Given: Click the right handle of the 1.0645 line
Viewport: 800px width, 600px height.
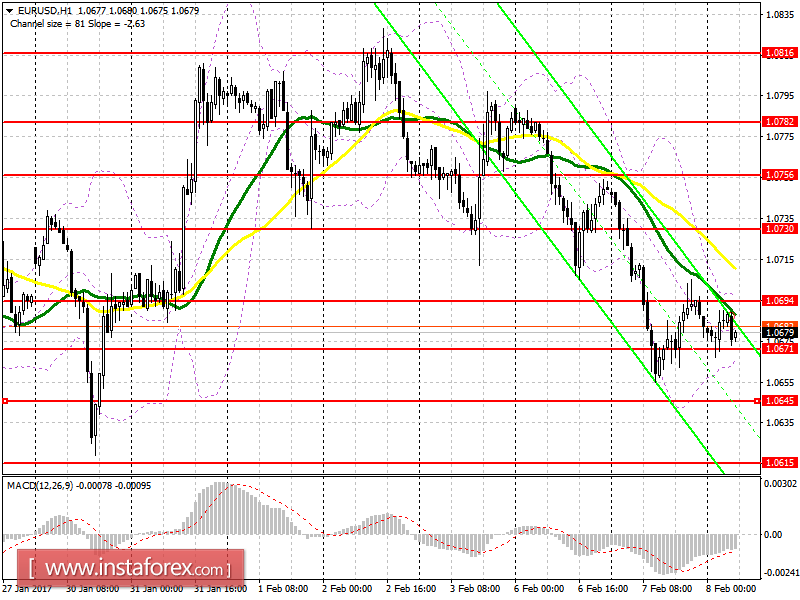Looking at the screenshot, I should pos(757,401).
